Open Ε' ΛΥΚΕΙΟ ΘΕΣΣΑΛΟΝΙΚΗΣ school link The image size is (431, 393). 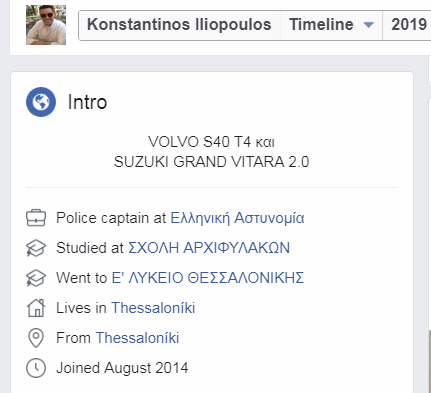pos(208,278)
